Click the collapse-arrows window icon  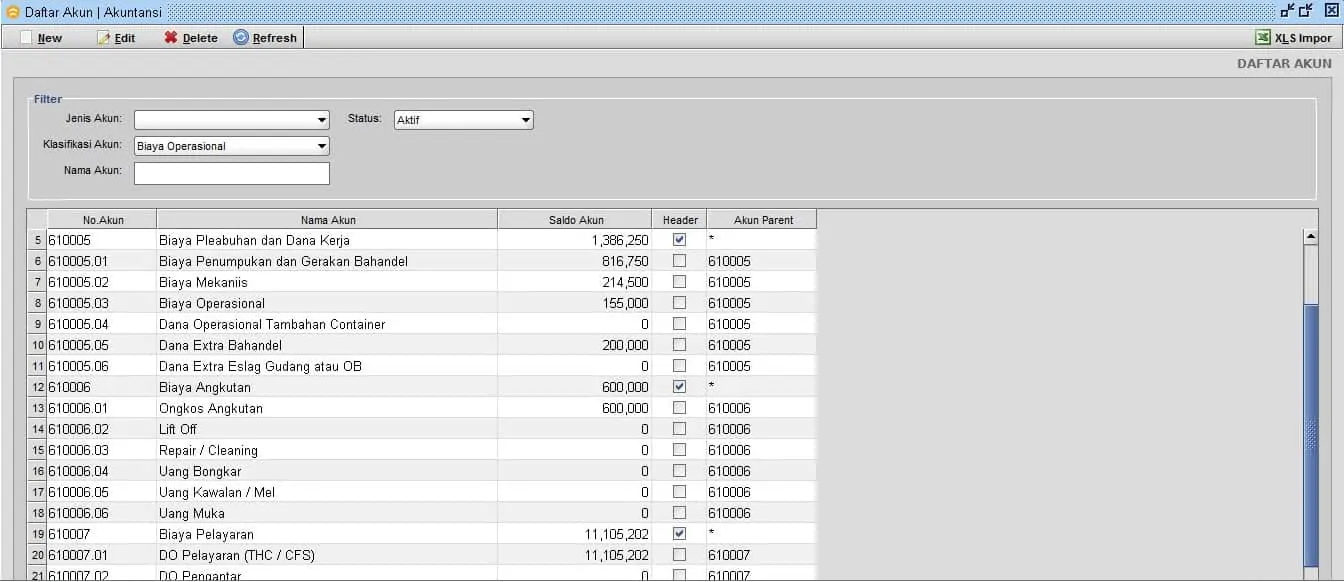1288,10
